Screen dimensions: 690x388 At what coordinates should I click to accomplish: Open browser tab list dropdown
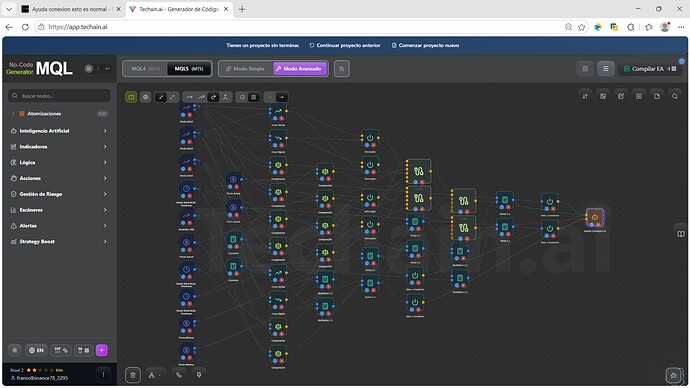(x=9, y=9)
